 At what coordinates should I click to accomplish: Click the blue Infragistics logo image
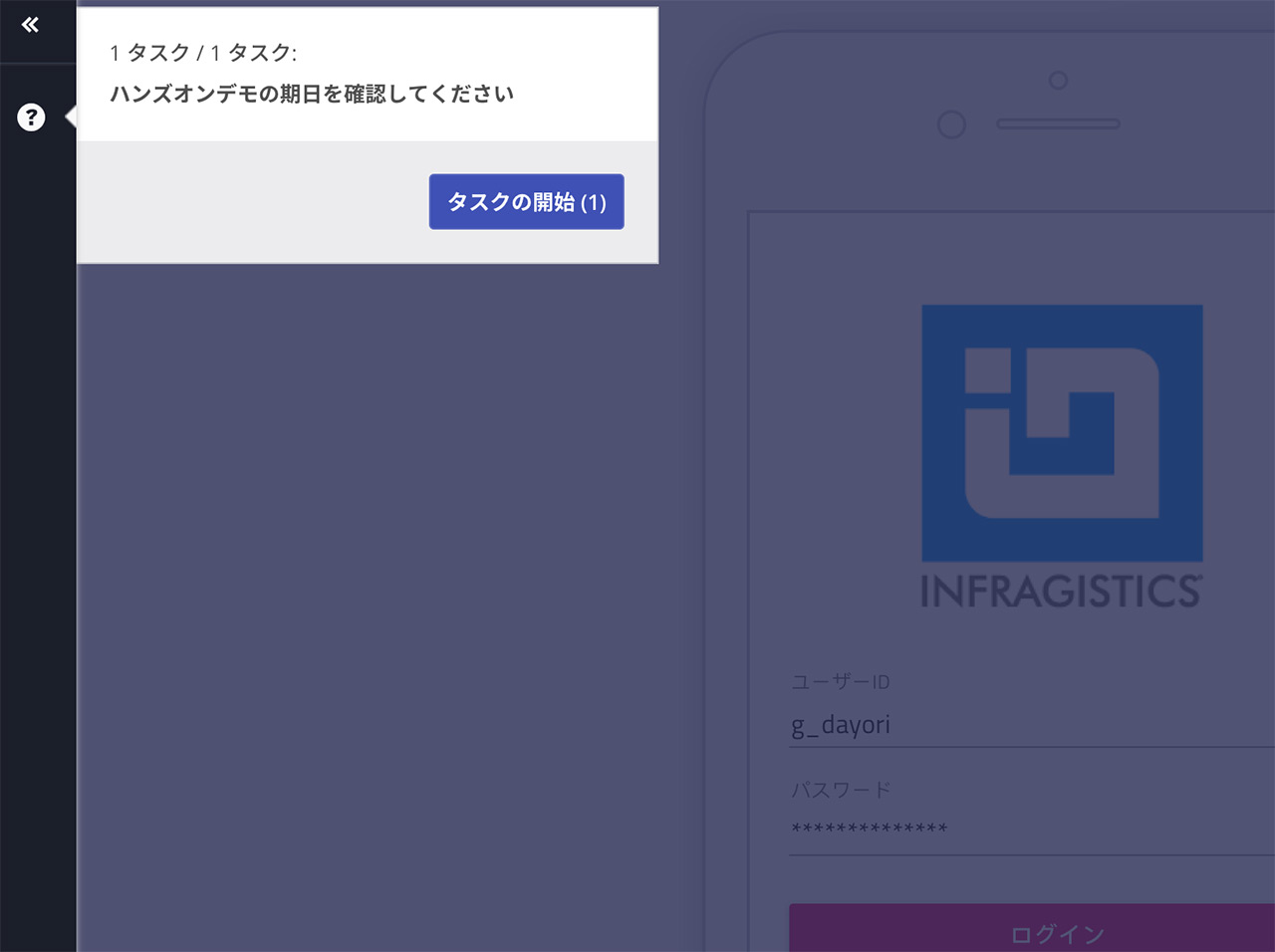coord(1062,433)
